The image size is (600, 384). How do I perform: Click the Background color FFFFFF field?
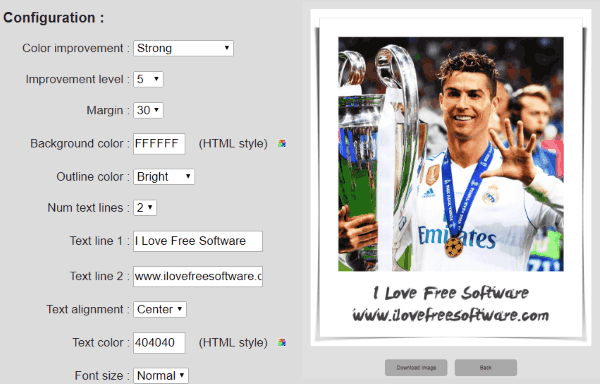(x=159, y=144)
